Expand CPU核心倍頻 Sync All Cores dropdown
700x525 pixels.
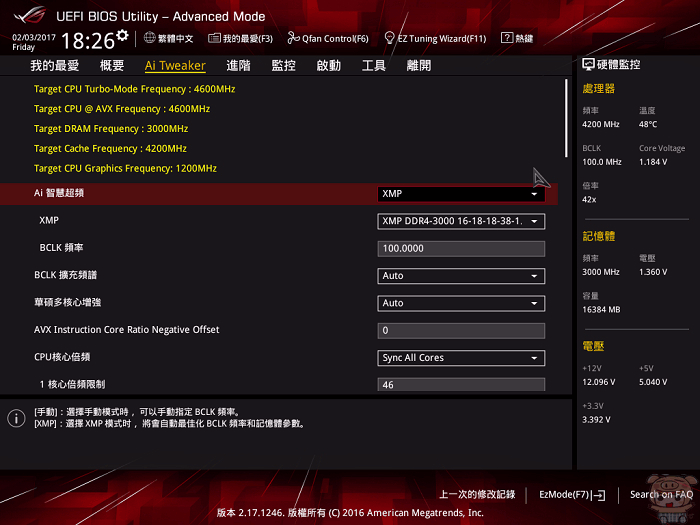(x=461, y=358)
